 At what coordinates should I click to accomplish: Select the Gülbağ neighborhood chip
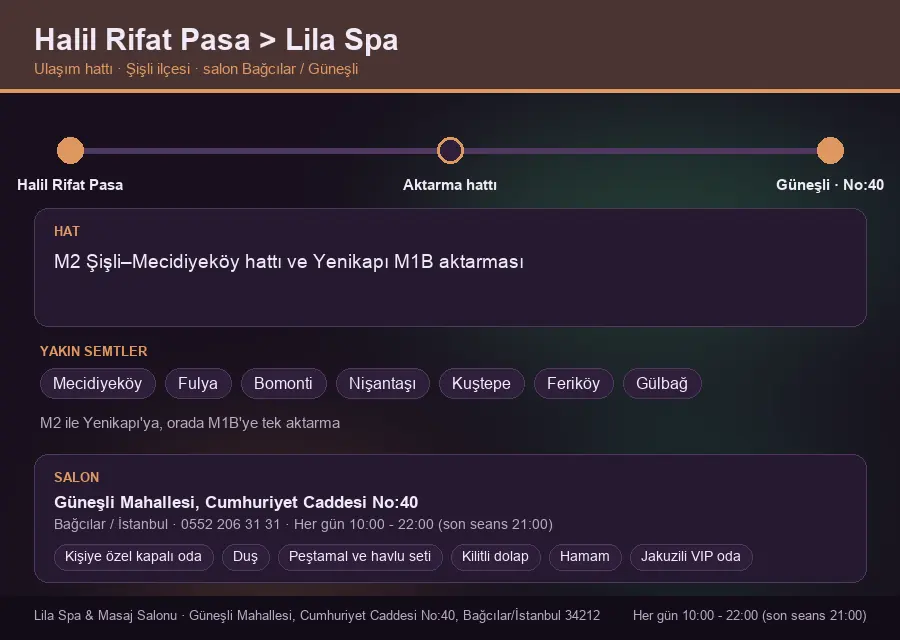[x=662, y=383]
